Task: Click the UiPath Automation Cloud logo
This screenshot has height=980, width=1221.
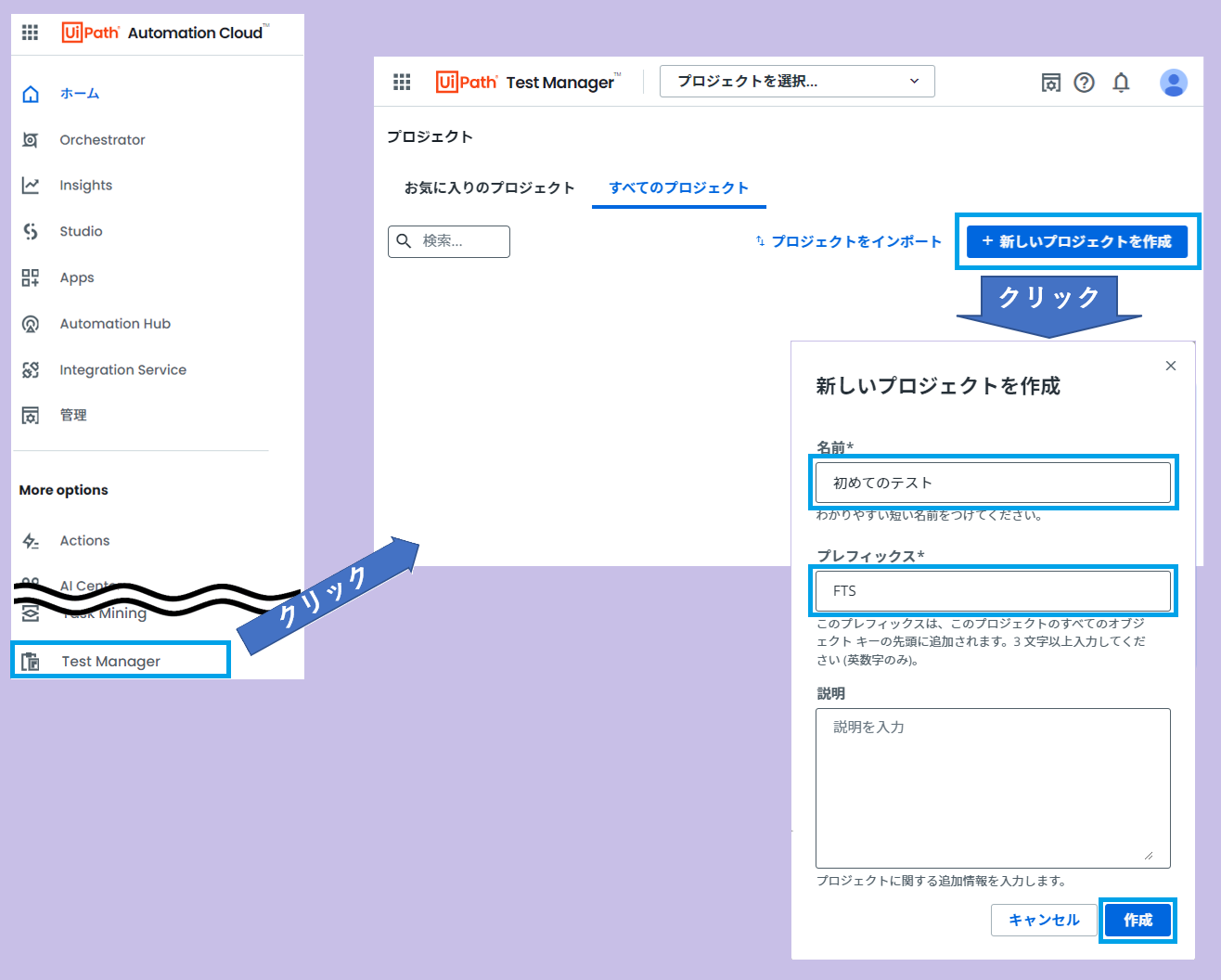Action: (165, 32)
